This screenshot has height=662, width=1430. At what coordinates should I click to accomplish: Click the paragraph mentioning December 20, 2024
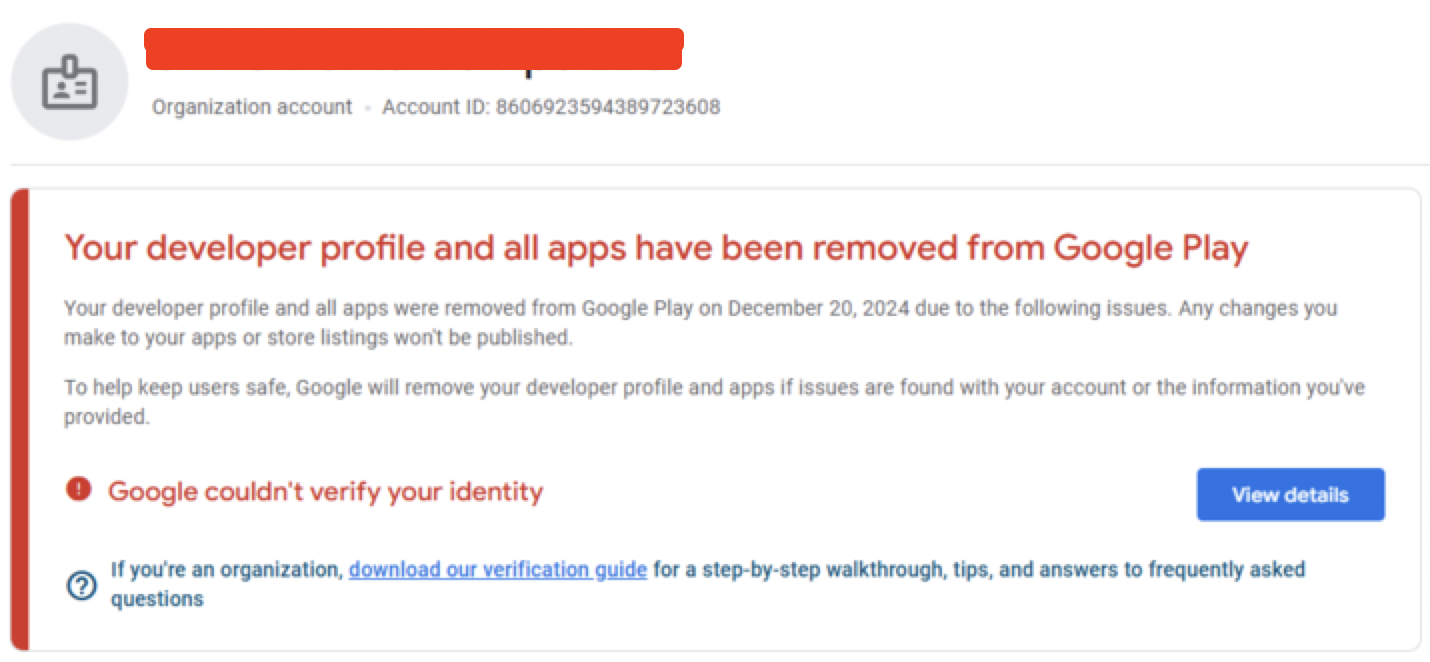700,323
